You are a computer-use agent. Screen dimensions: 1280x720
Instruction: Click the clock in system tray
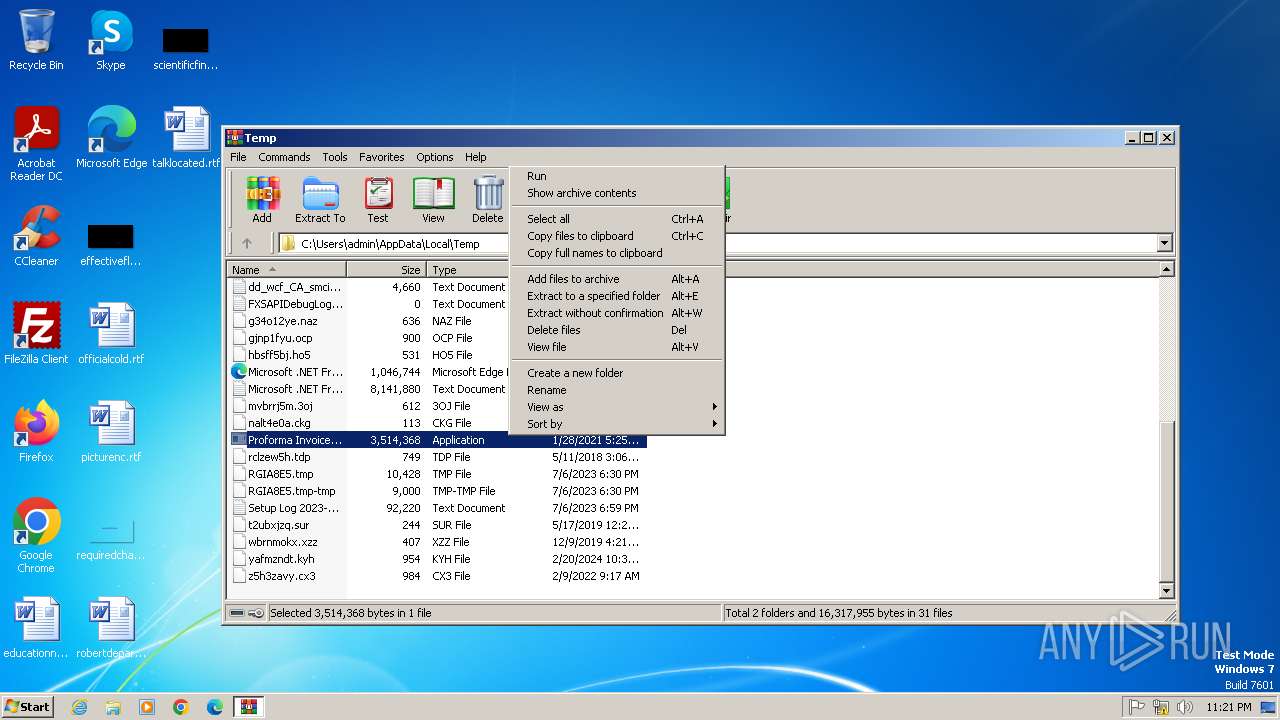[1228, 707]
